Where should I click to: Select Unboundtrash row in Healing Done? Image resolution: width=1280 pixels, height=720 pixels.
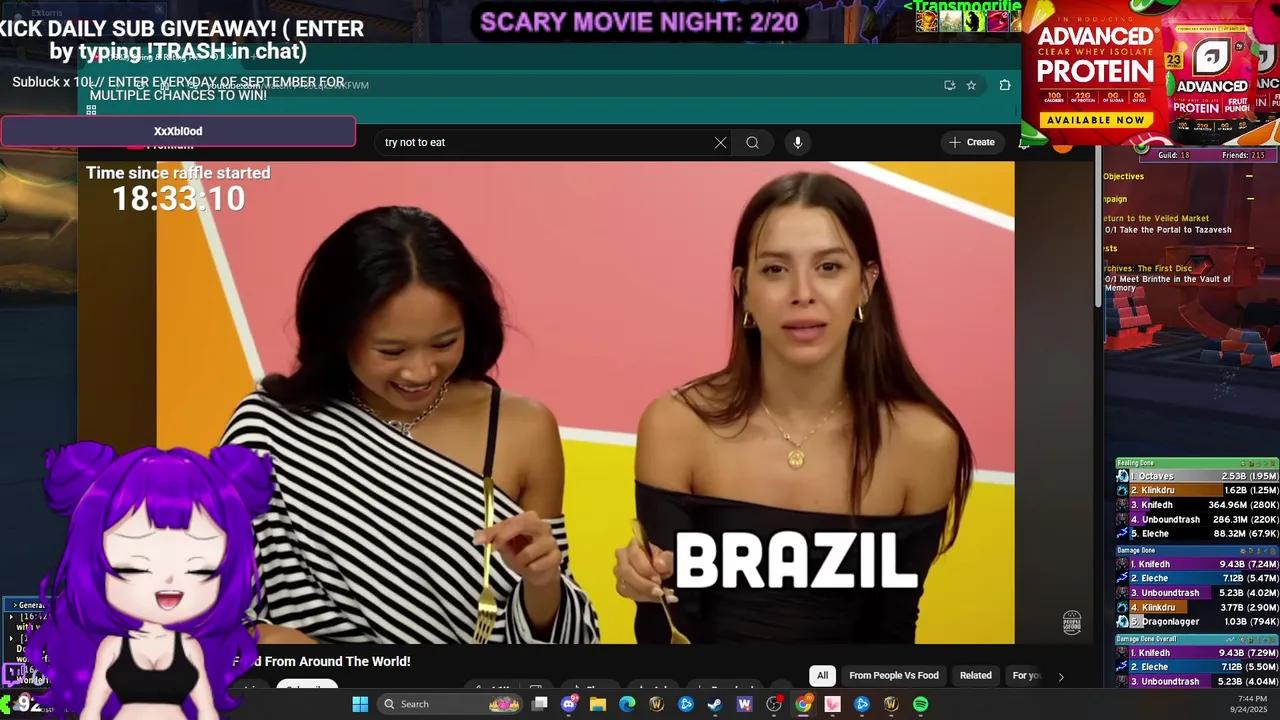(x=1197, y=519)
